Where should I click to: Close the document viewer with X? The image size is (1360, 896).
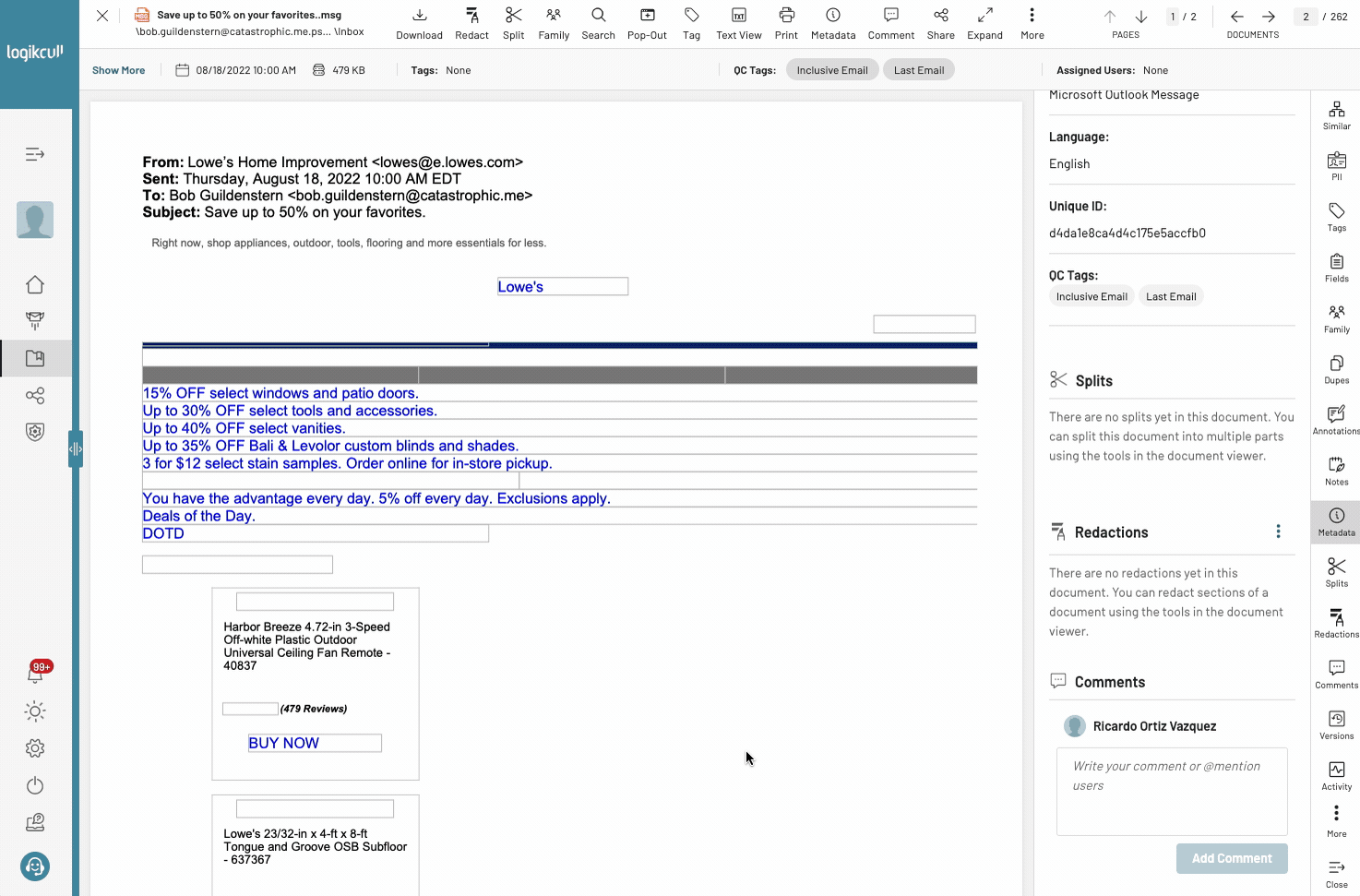coord(102,16)
